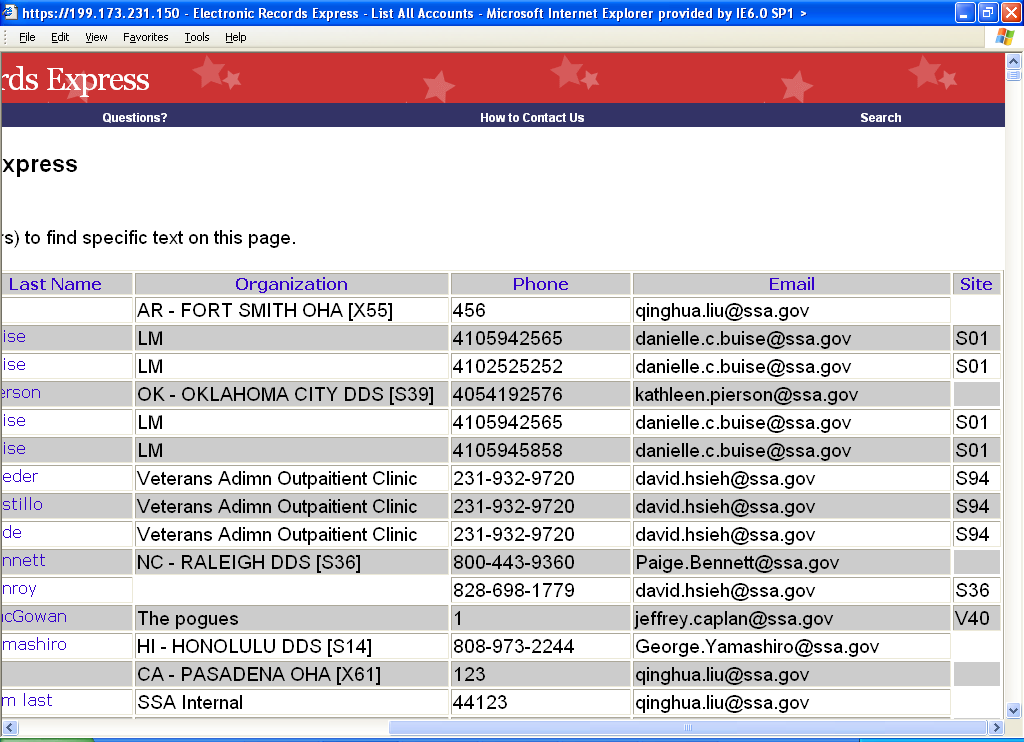Sort by the Phone column header

(540, 284)
